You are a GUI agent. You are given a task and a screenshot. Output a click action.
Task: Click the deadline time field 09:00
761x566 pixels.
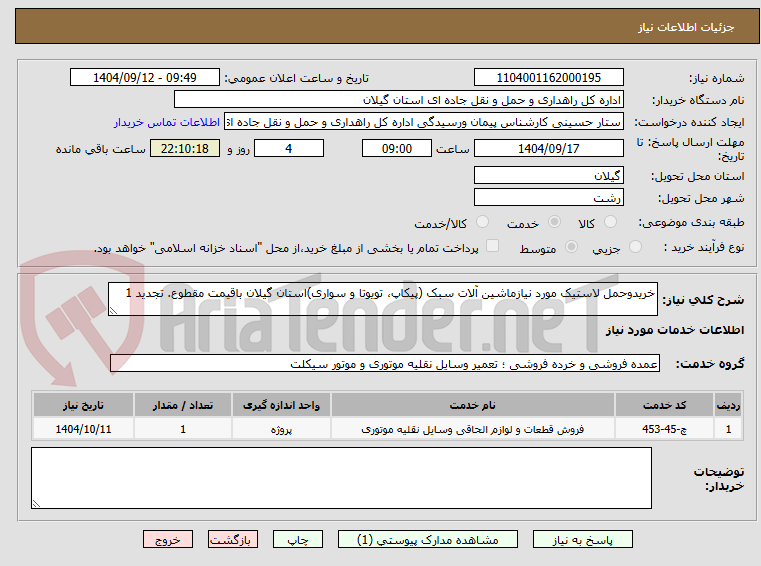[397, 149]
